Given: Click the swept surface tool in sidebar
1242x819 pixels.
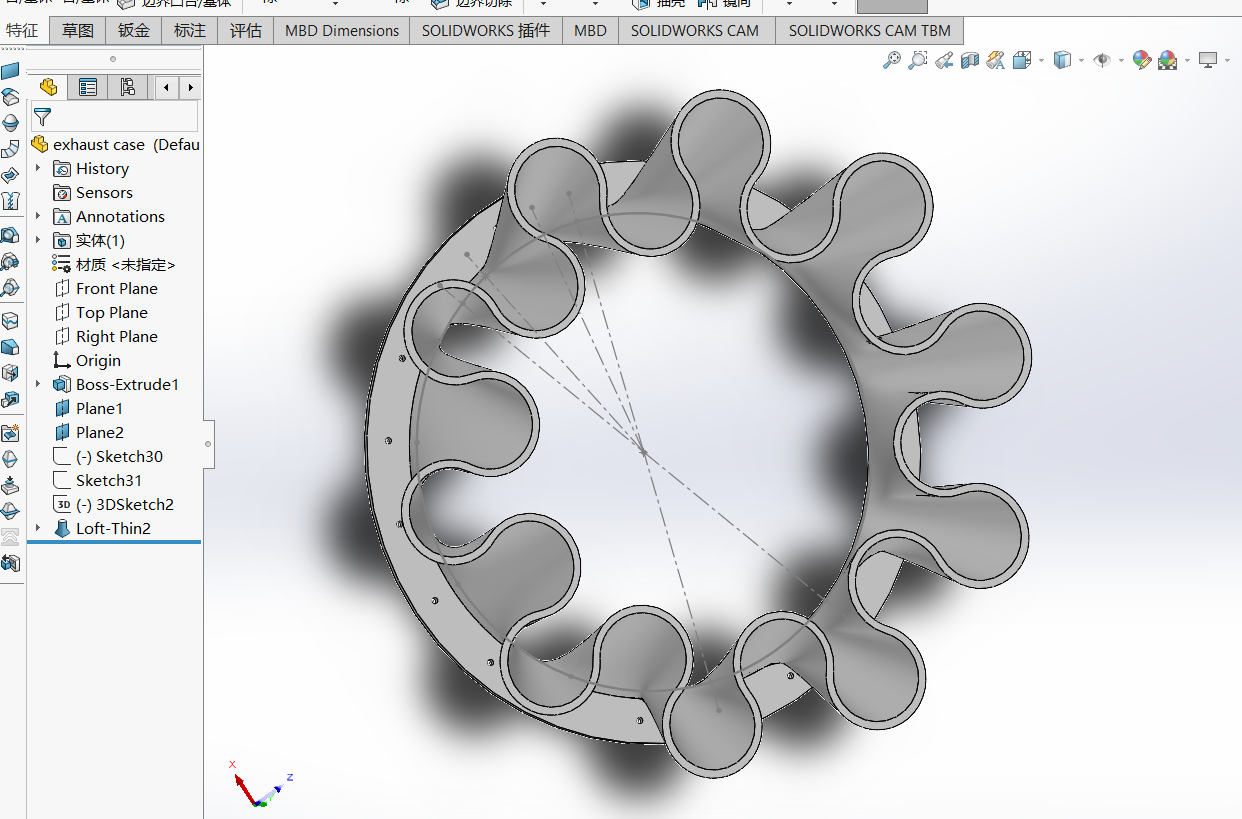Looking at the screenshot, I should click(x=10, y=149).
